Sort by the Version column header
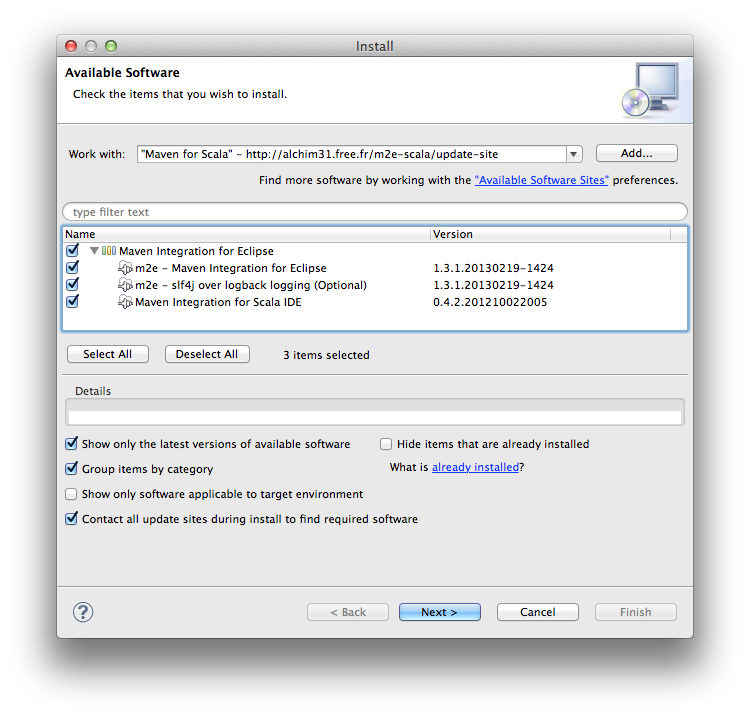The width and height of the screenshot is (750, 717). coord(550,234)
